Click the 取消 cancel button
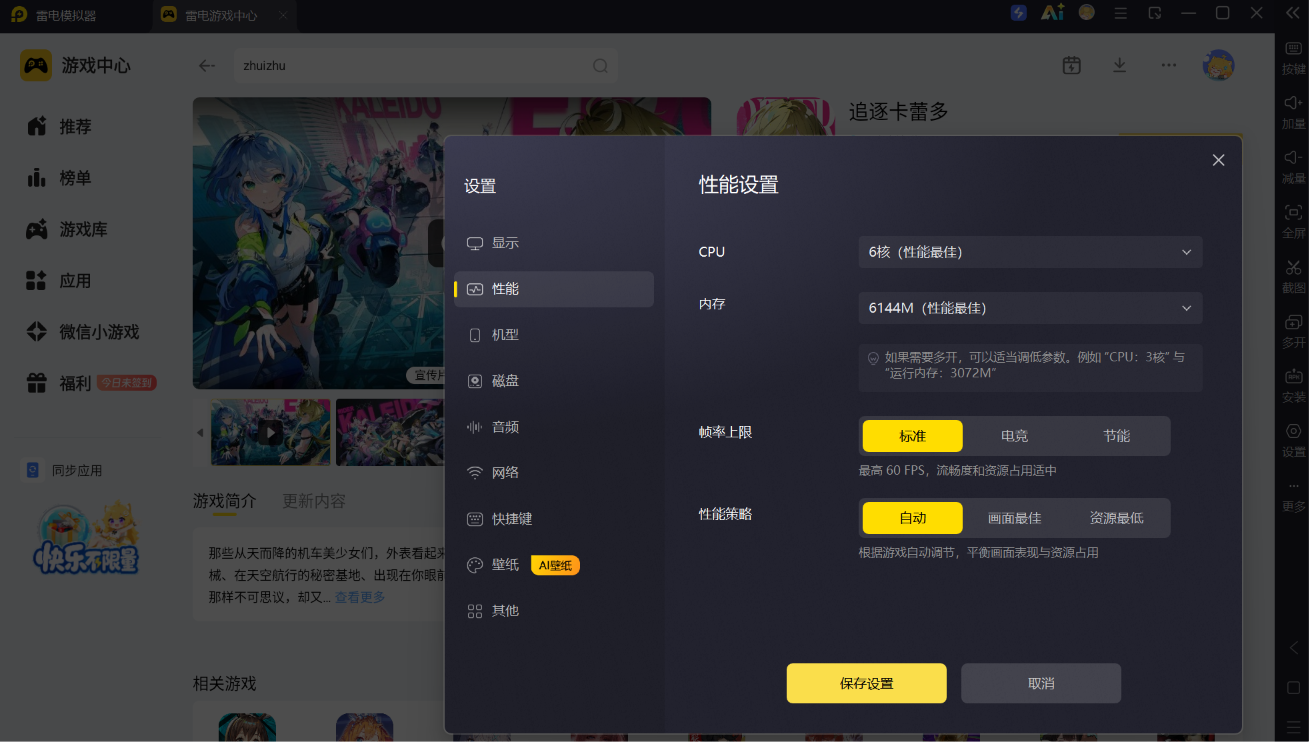Viewport: 1309px width, 742px height. [1041, 683]
